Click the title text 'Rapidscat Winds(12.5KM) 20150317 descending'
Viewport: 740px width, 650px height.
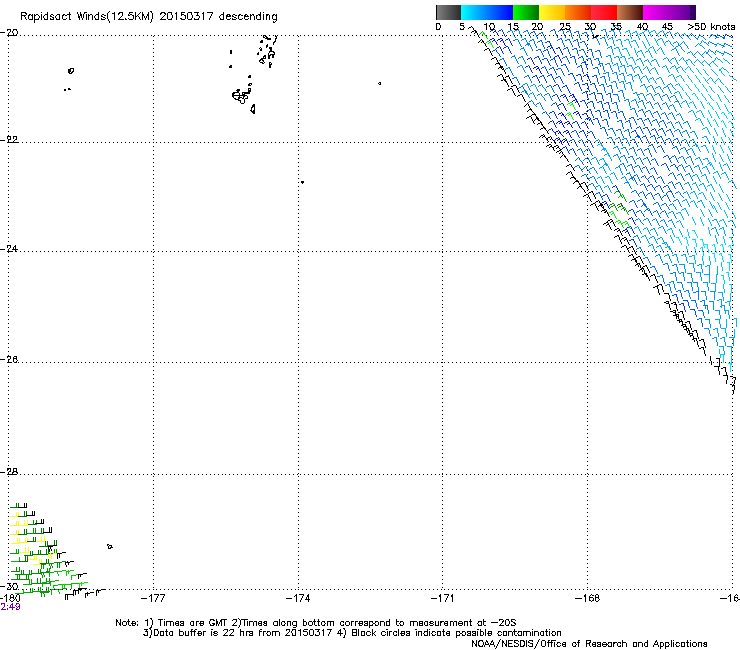pos(149,17)
